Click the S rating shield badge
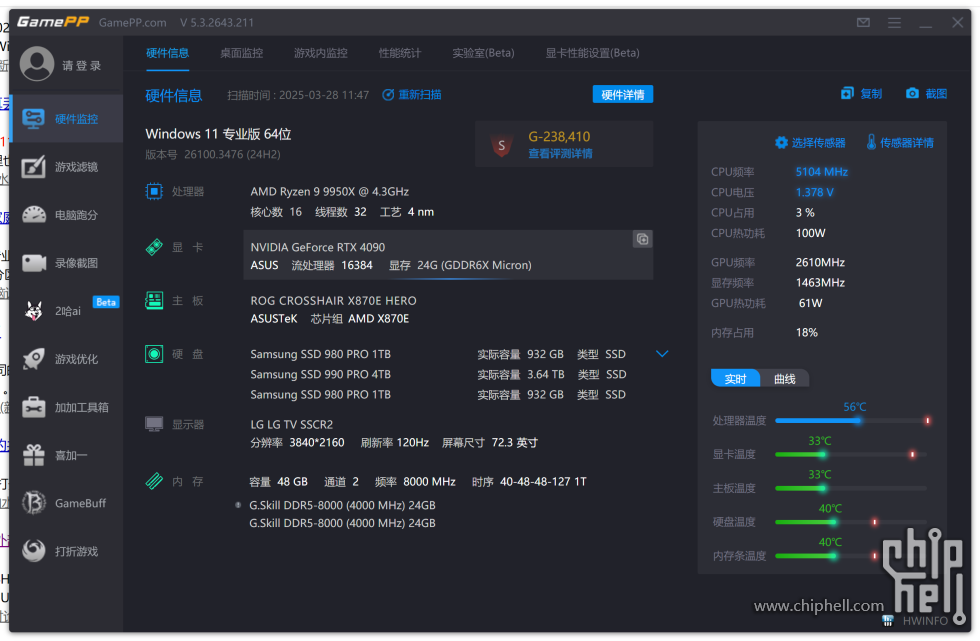Viewport: 980px width, 641px height. [x=501, y=145]
